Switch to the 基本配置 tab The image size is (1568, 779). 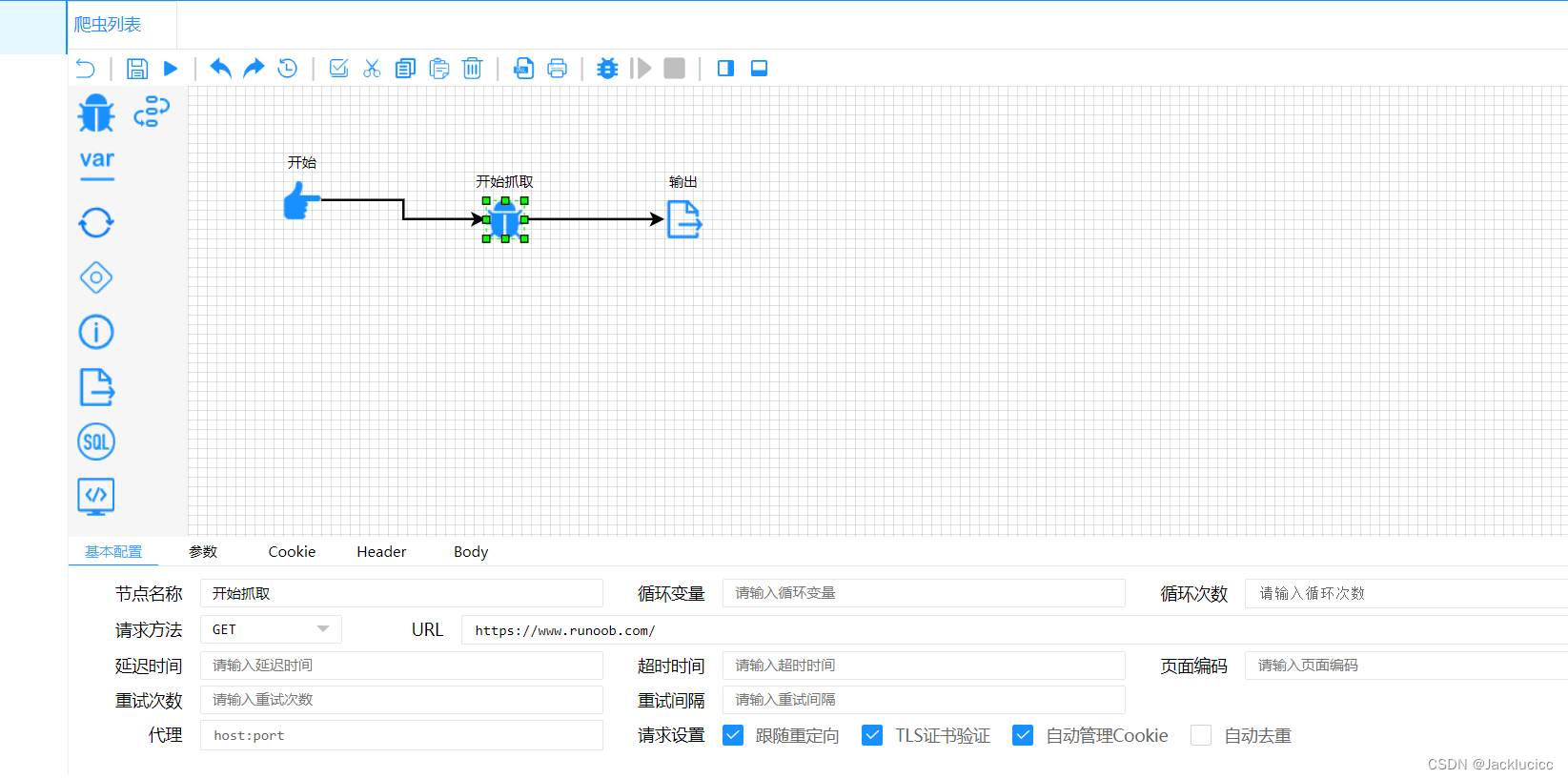pyautogui.click(x=113, y=551)
